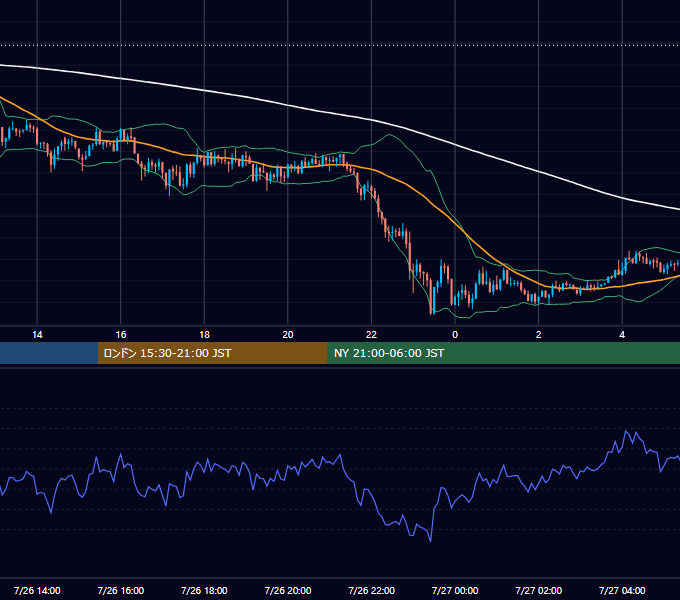Click the 7/27 00:00 date label
680x600 pixels.
pos(455,590)
